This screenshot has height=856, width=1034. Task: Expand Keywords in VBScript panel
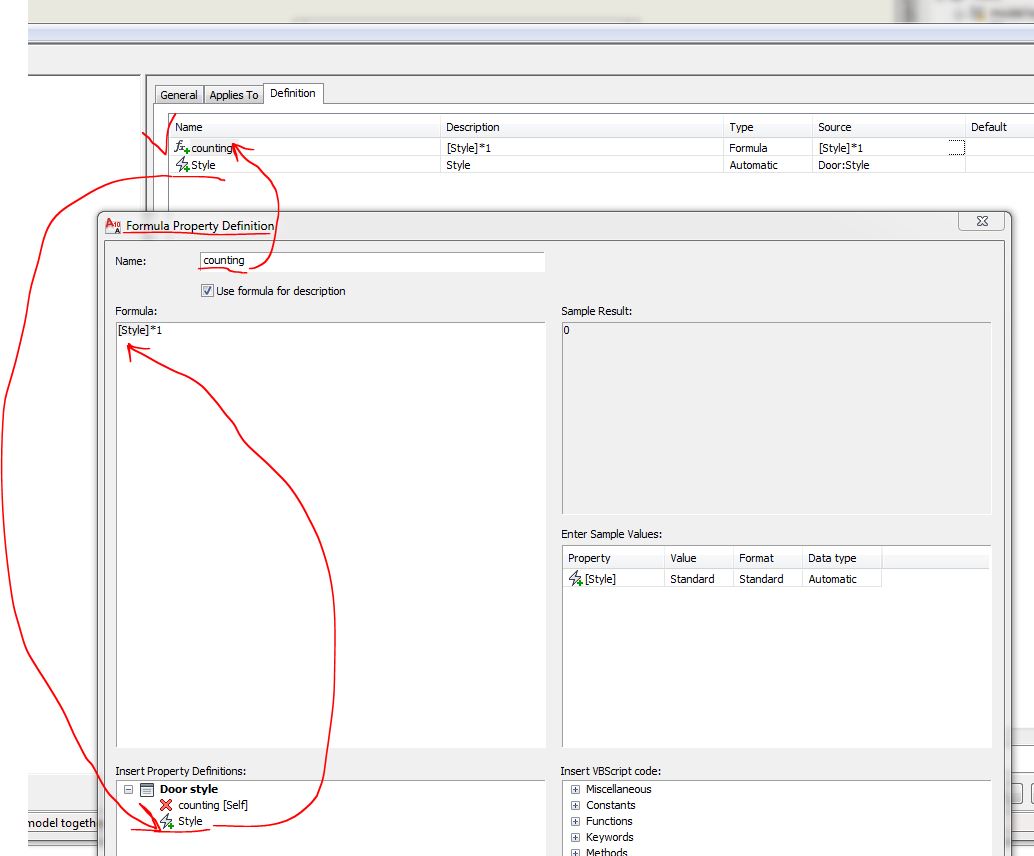pos(575,837)
